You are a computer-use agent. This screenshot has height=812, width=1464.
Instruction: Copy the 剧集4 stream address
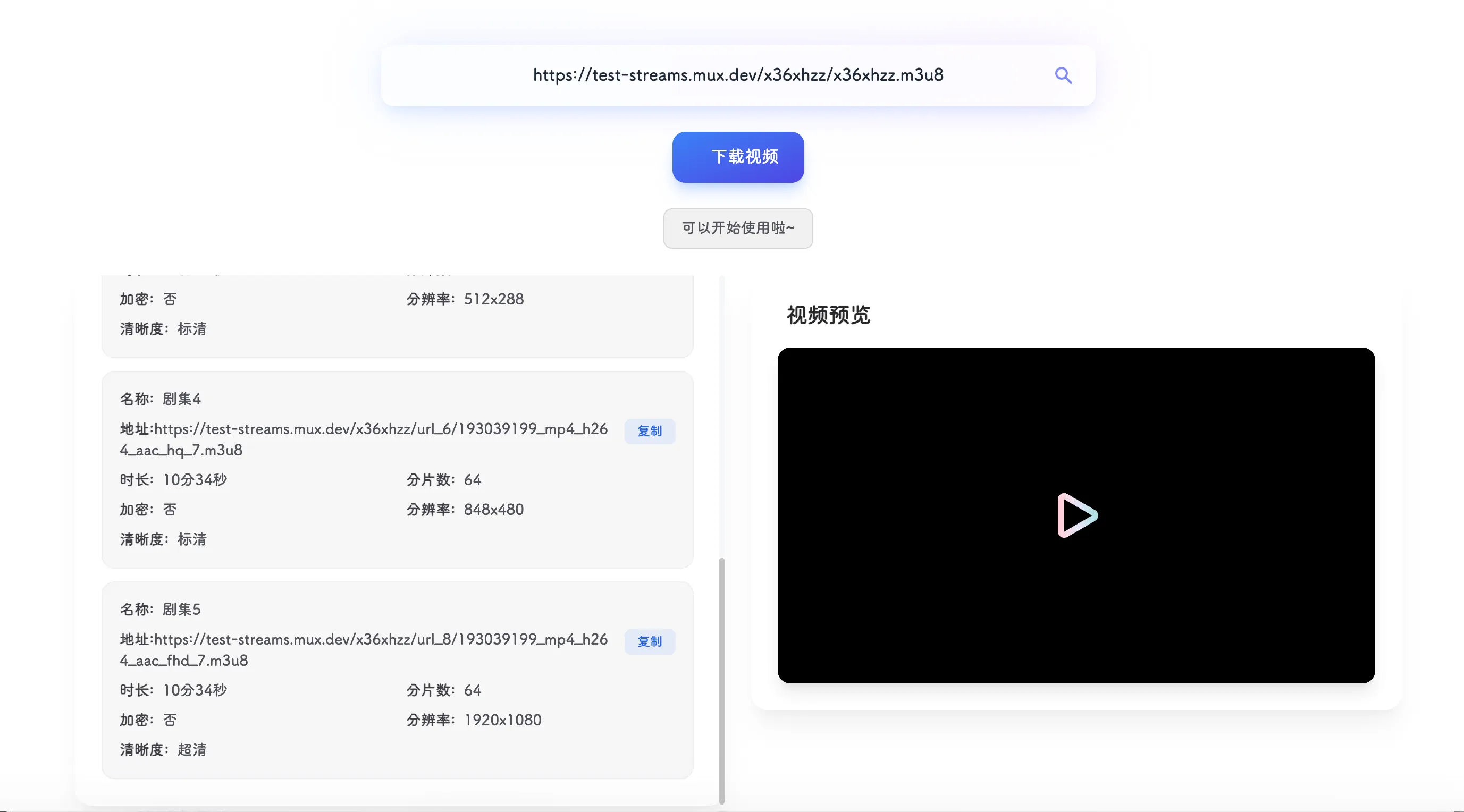point(649,432)
